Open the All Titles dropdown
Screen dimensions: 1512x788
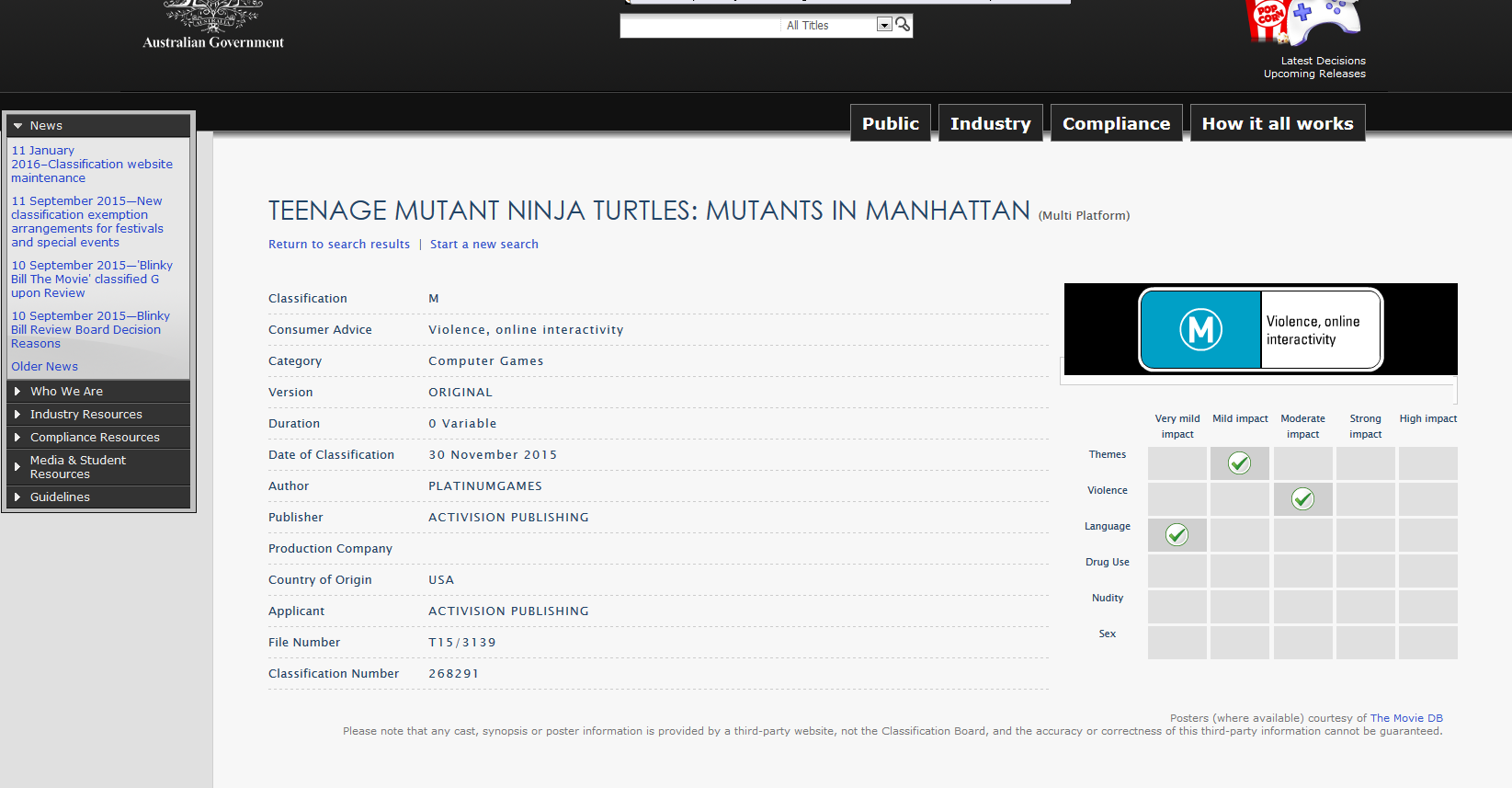point(883,25)
